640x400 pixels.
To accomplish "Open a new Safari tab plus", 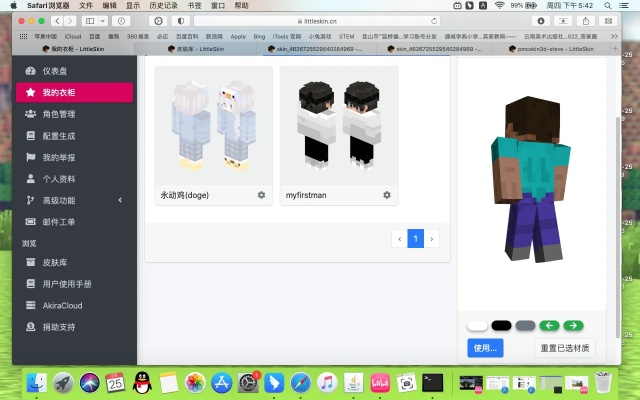I will [615, 49].
